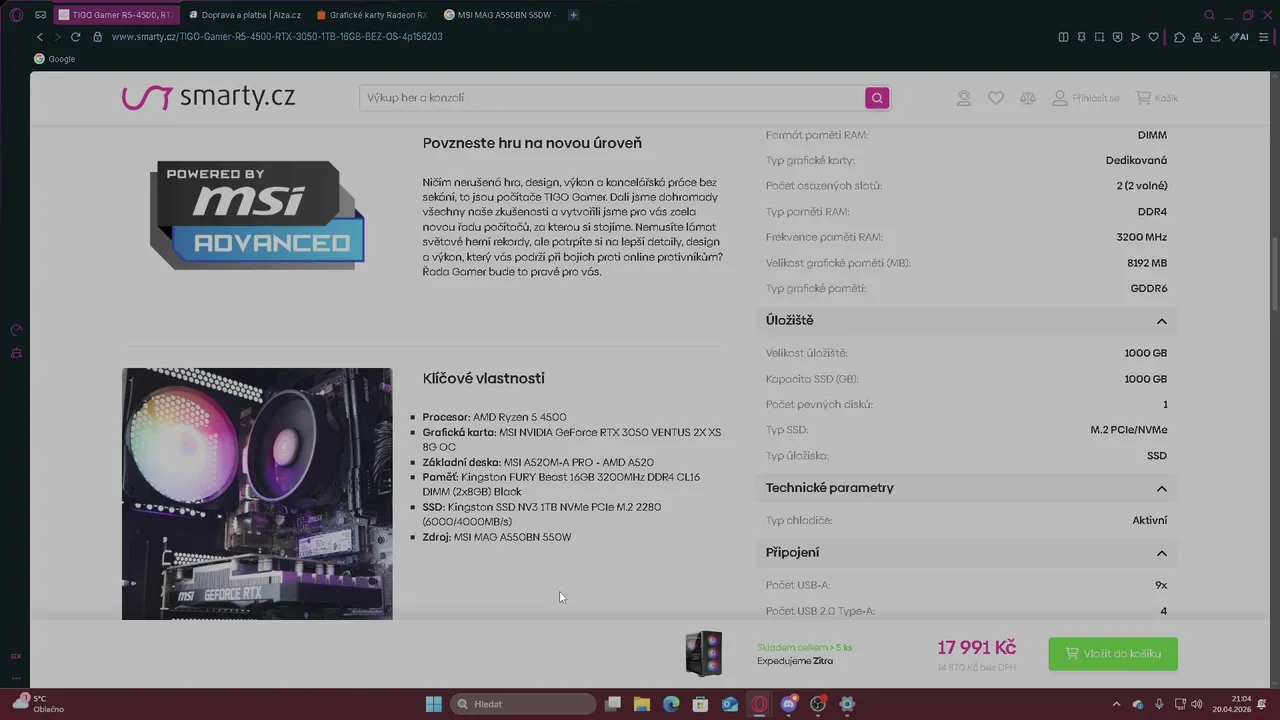1280x720 pixels.
Task: Click the '8192 MB' graphics memory value
Action: [x=1147, y=263]
